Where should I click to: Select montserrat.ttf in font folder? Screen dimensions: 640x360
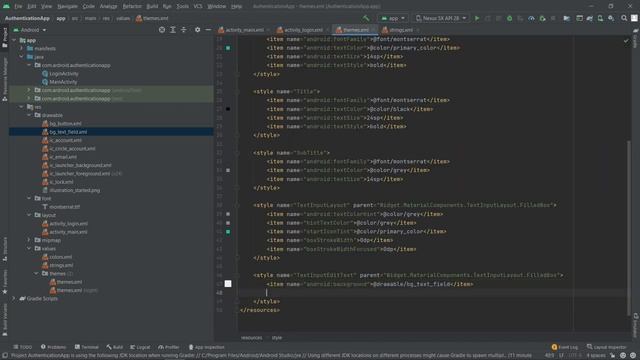click(64, 207)
